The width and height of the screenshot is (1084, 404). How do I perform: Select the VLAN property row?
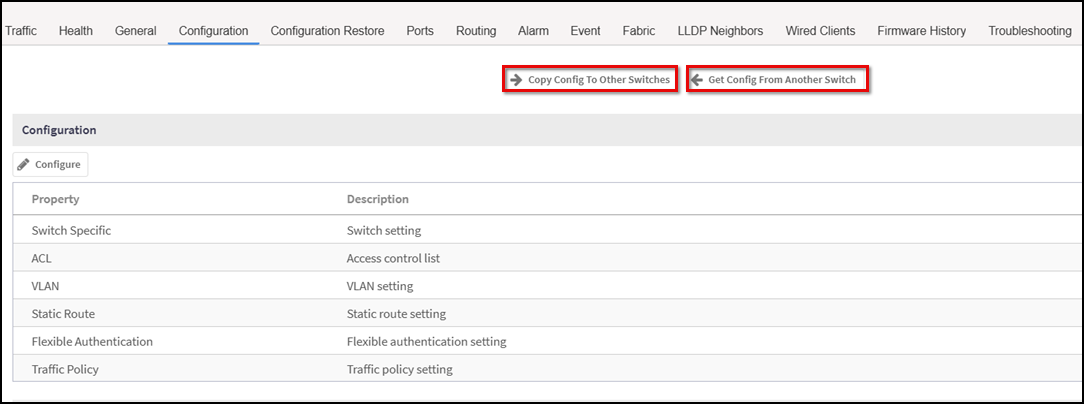point(547,286)
